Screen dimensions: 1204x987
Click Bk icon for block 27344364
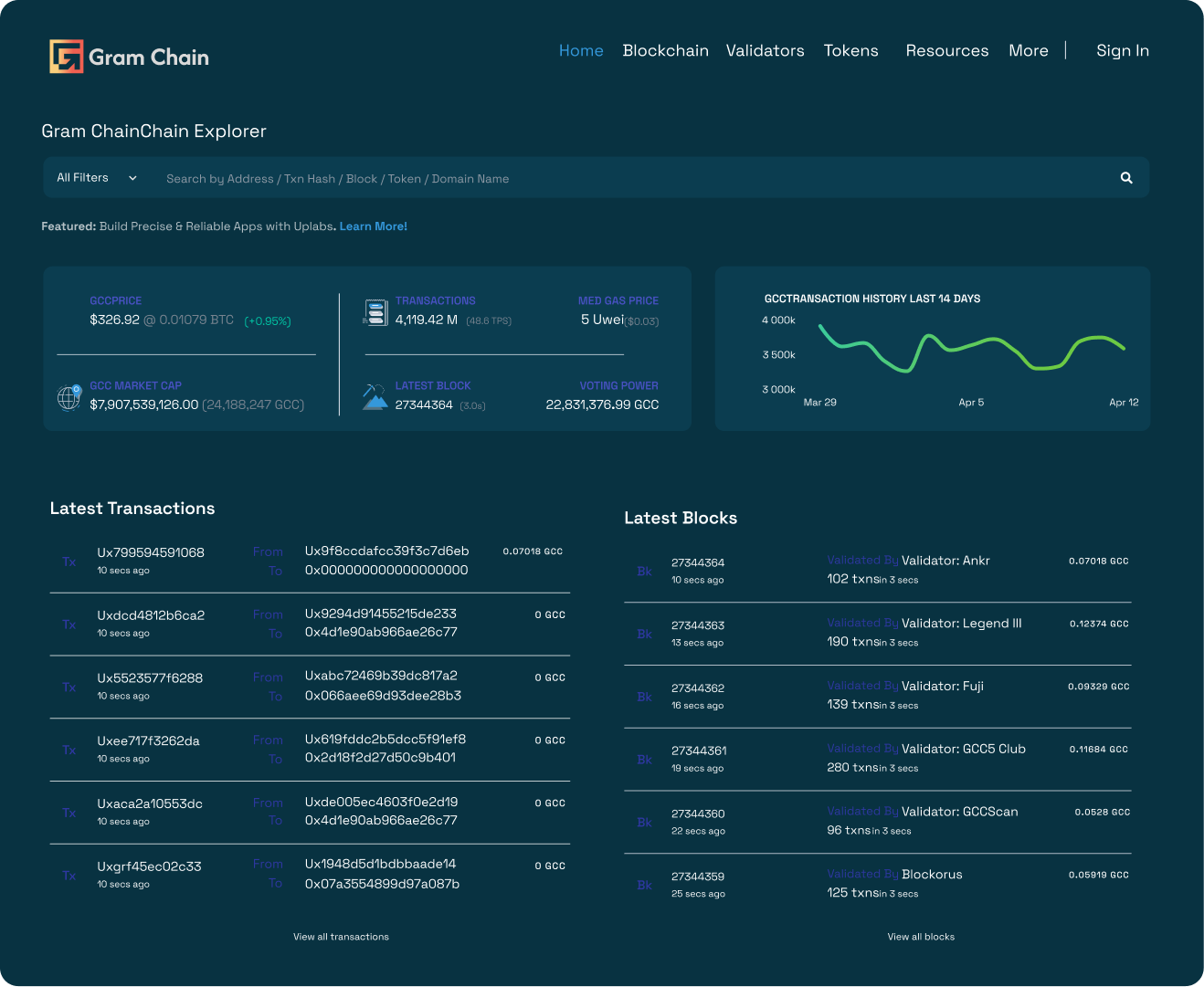pos(644,571)
